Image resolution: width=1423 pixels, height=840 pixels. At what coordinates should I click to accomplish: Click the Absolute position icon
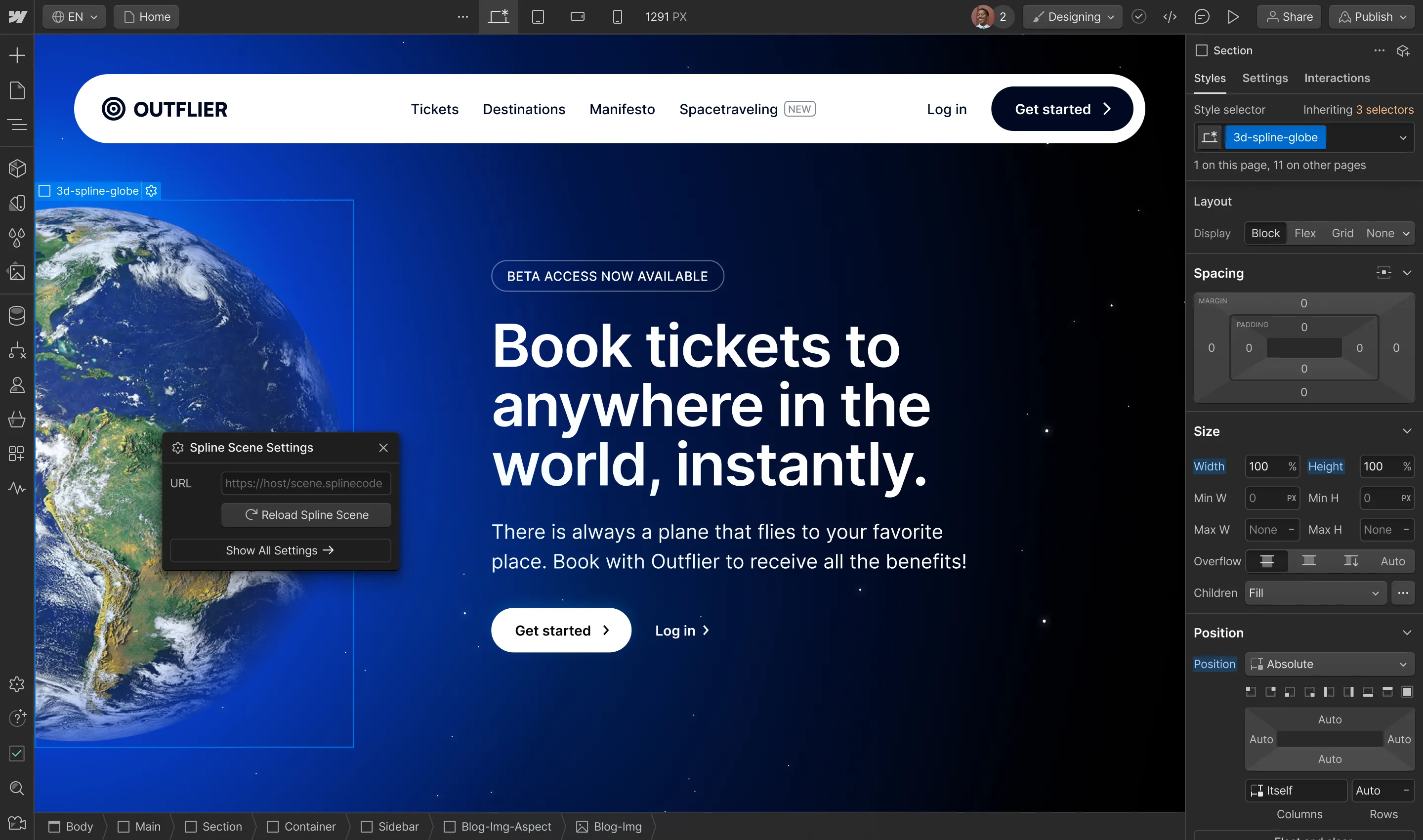[x=1257, y=663]
